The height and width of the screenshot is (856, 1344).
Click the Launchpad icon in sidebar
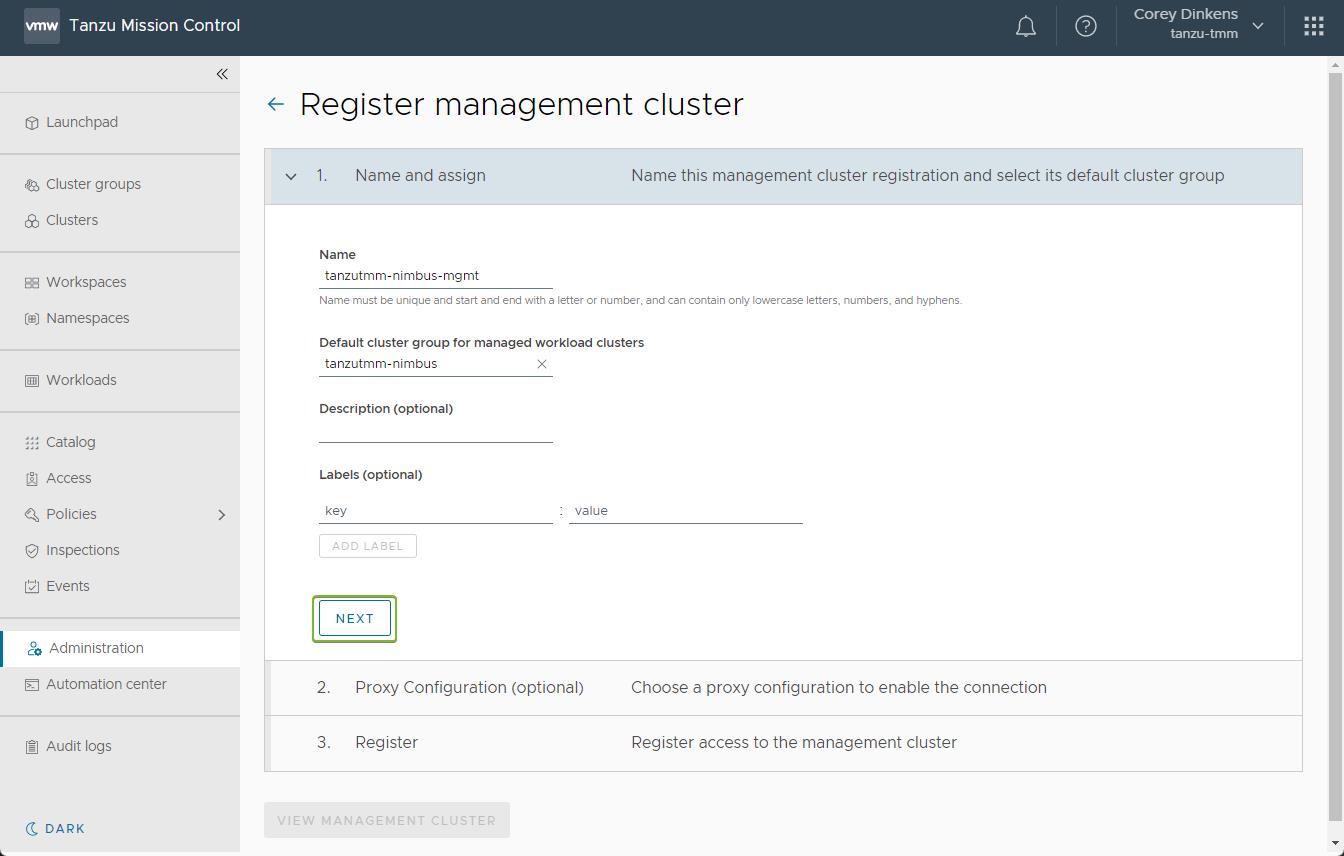[x=32, y=123]
